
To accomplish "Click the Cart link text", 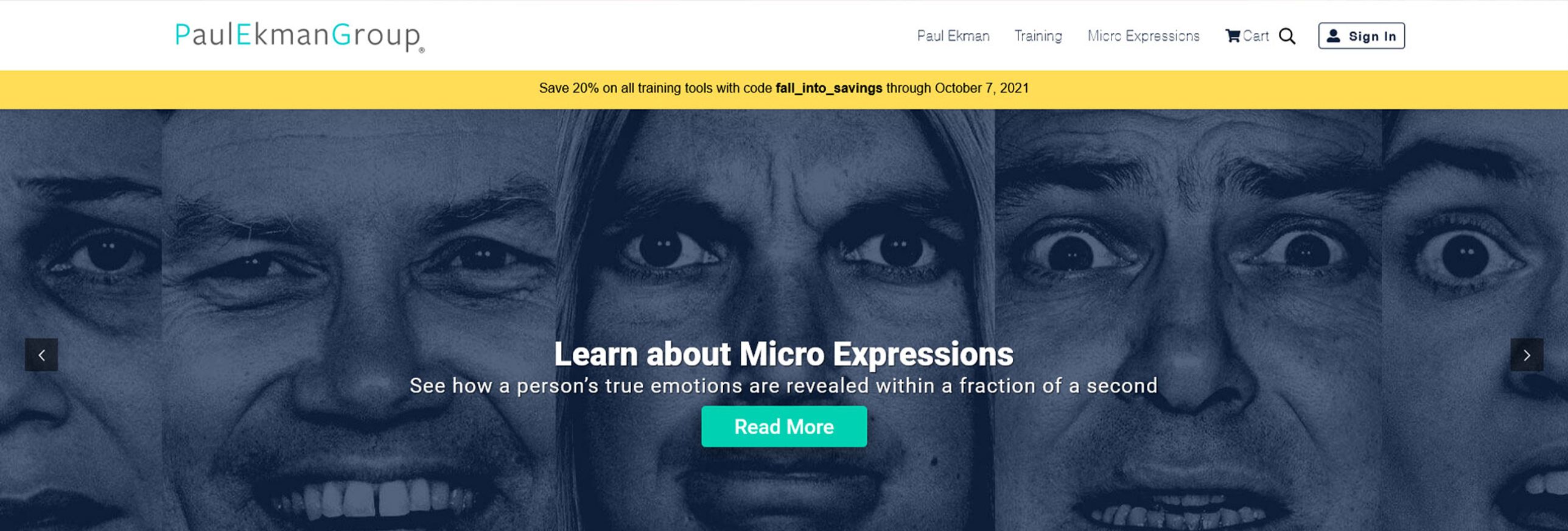I will pyautogui.click(x=1256, y=36).
